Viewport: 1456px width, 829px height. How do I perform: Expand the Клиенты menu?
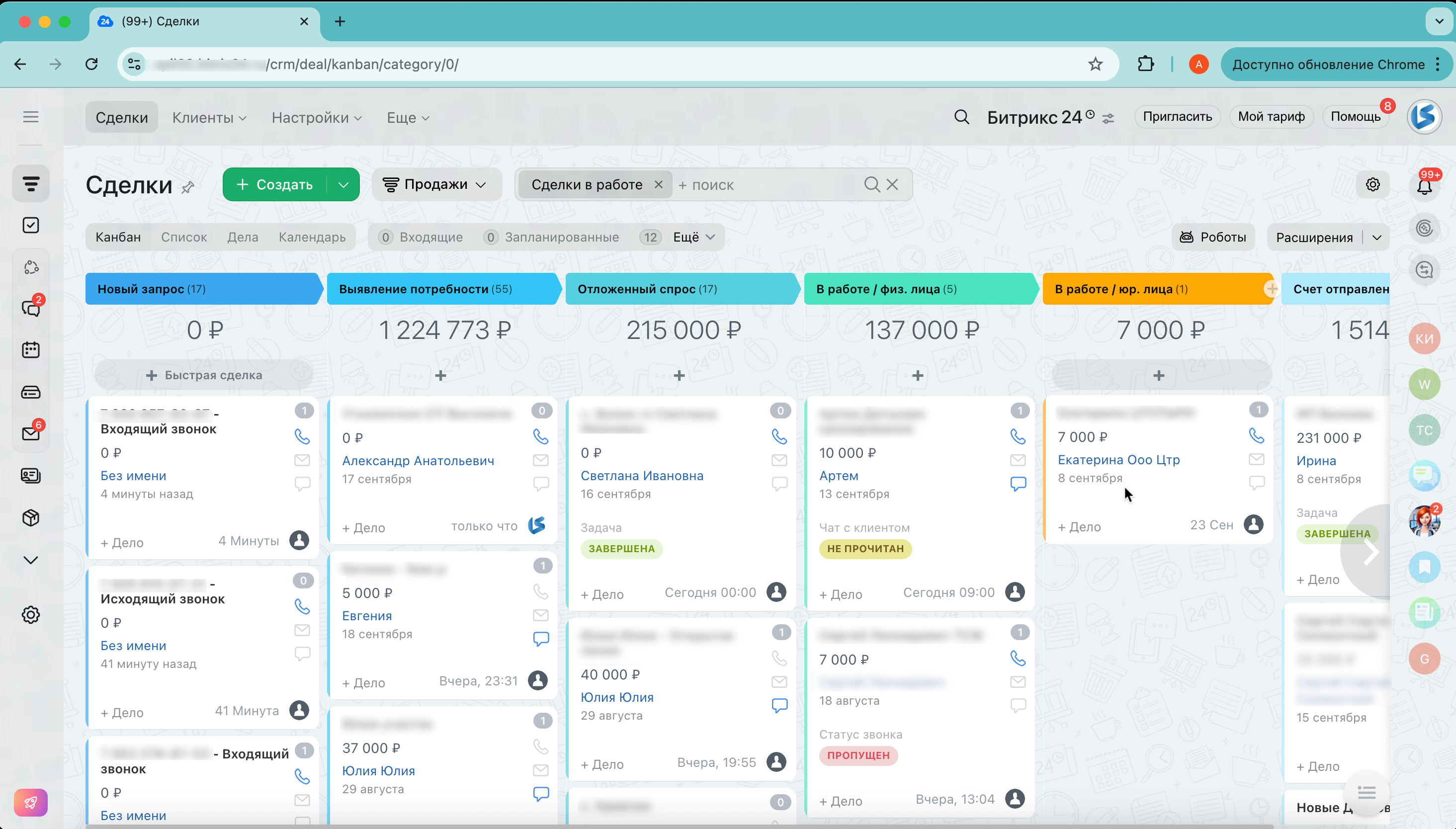(x=209, y=117)
